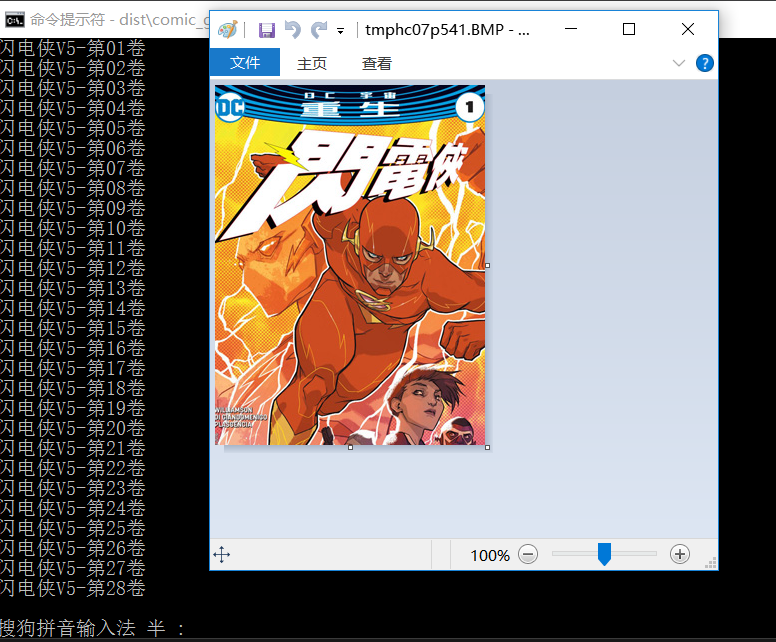The height and width of the screenshot is (642, 776).
Task: Click the Flash comic cover canvas image
Action: coord(350,265)
